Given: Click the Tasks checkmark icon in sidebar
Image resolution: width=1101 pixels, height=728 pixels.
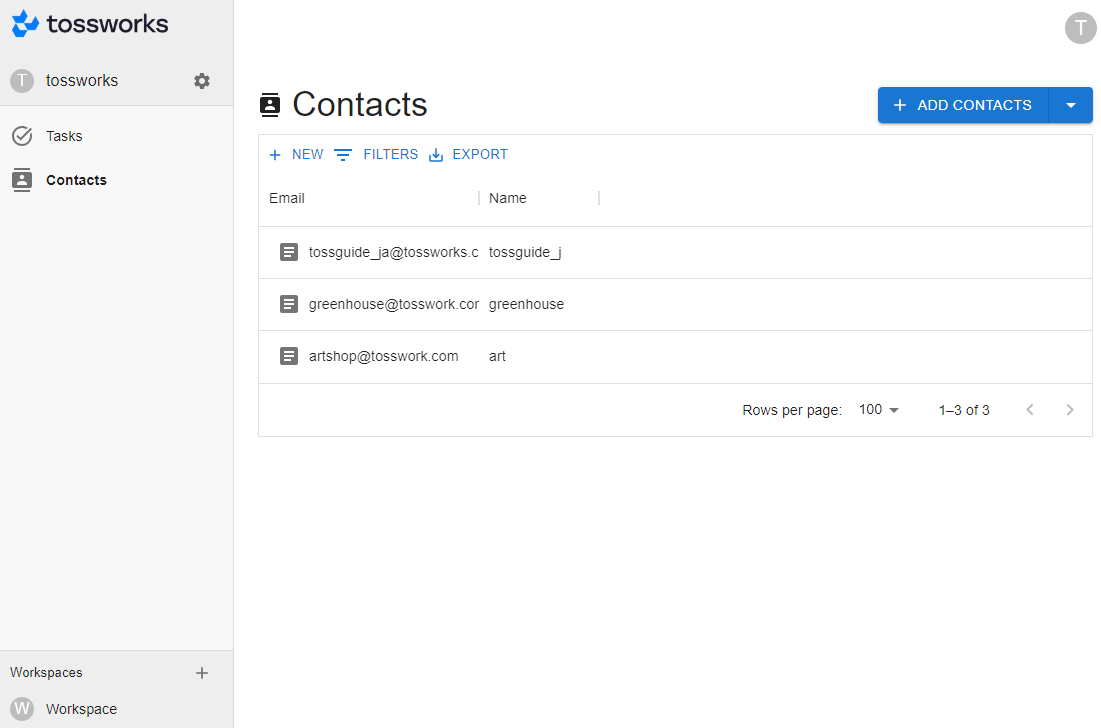Looking at the screenshot, I should pos(22,136).
